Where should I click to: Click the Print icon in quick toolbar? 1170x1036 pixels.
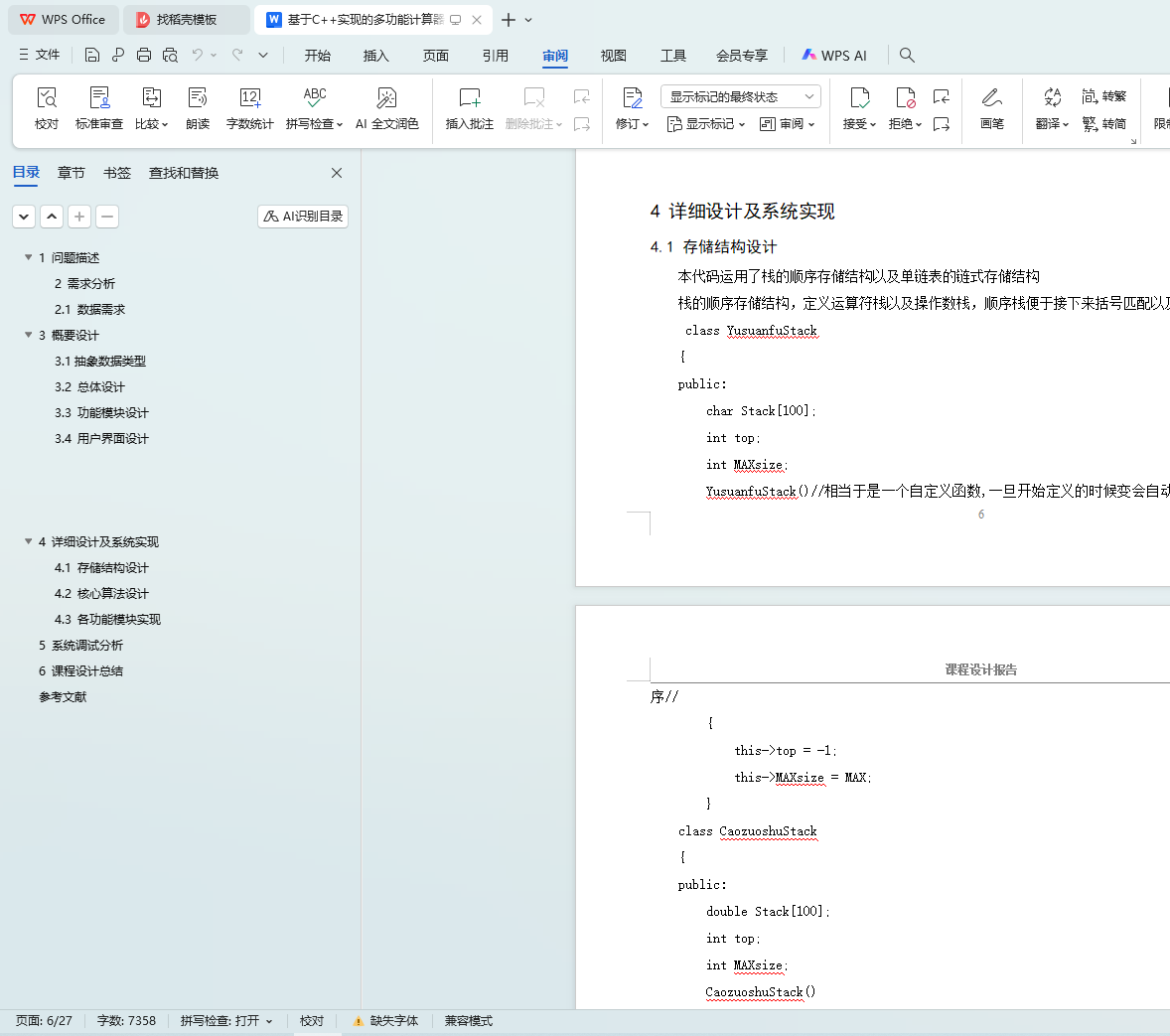click(144, 55)
